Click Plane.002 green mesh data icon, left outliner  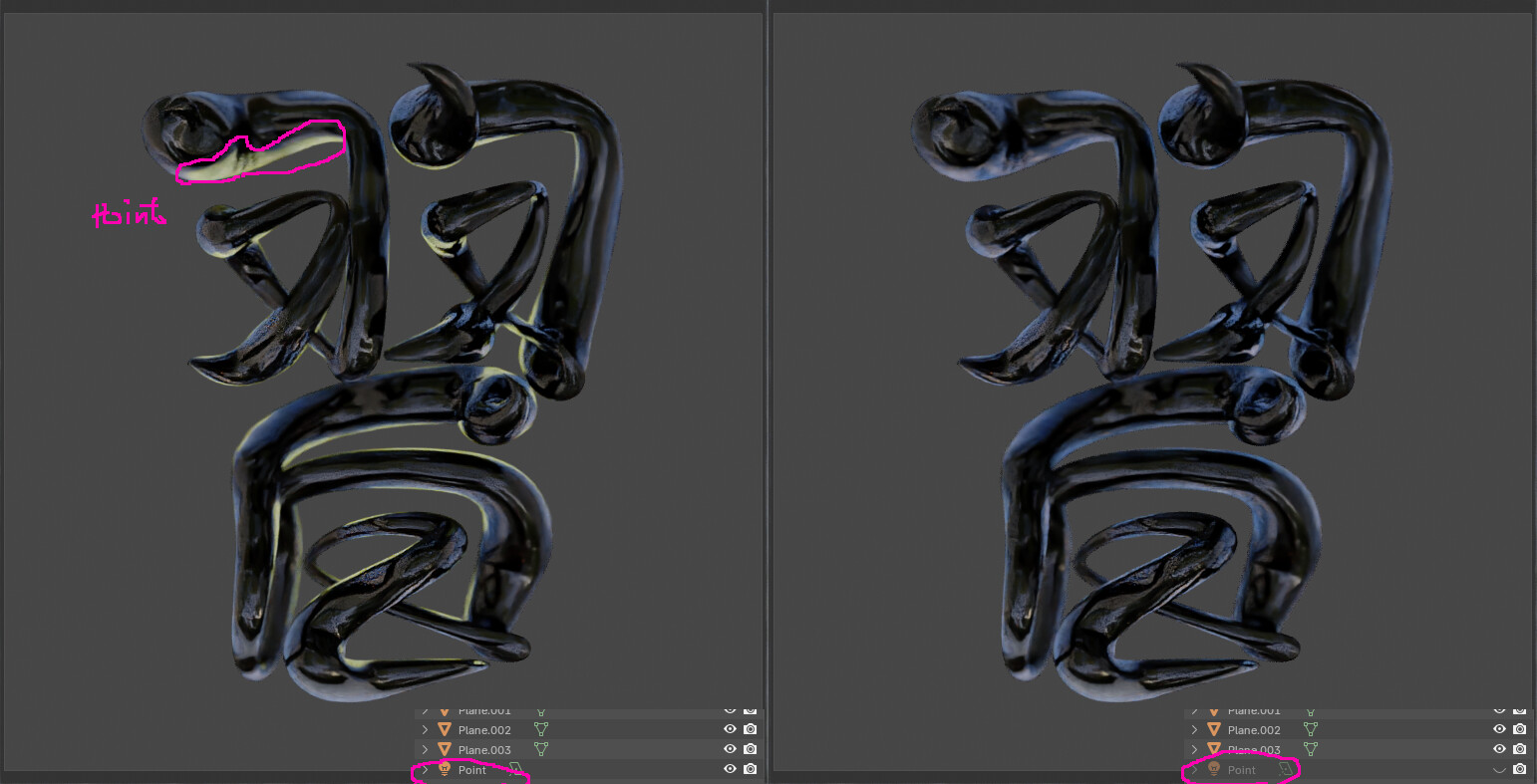(x=541, y=730)
